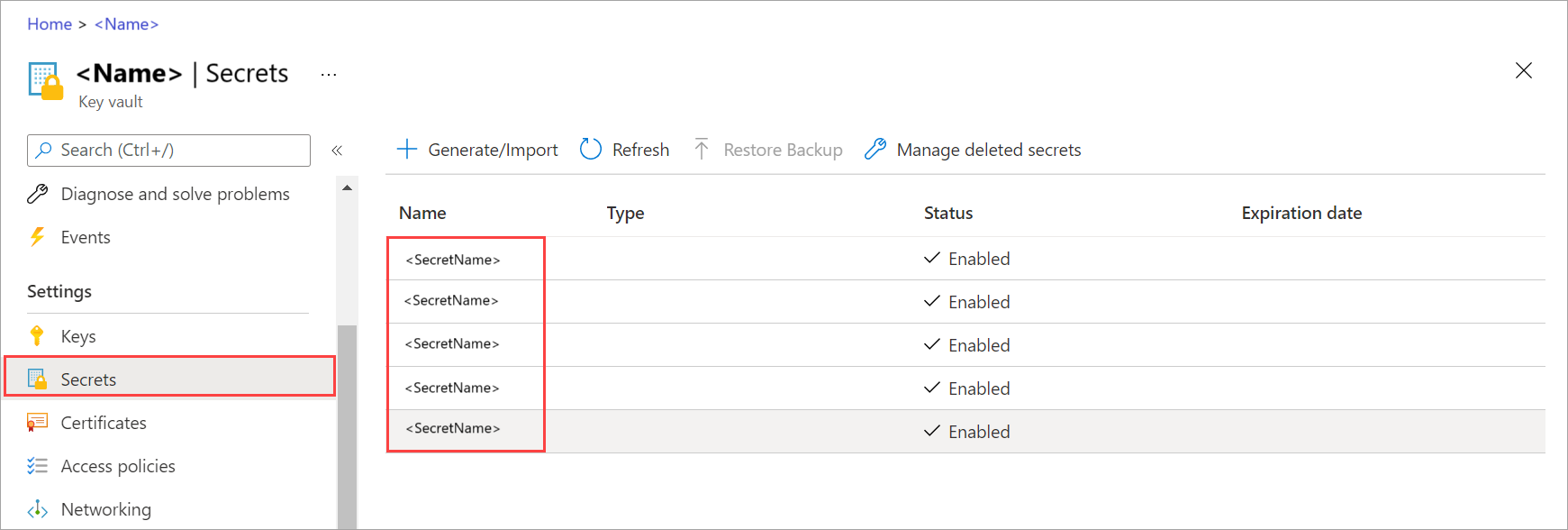Click the wrench icon for Diagnose
The width and height of the screenshot is (1568, 530).
click(x=37, y=194)
